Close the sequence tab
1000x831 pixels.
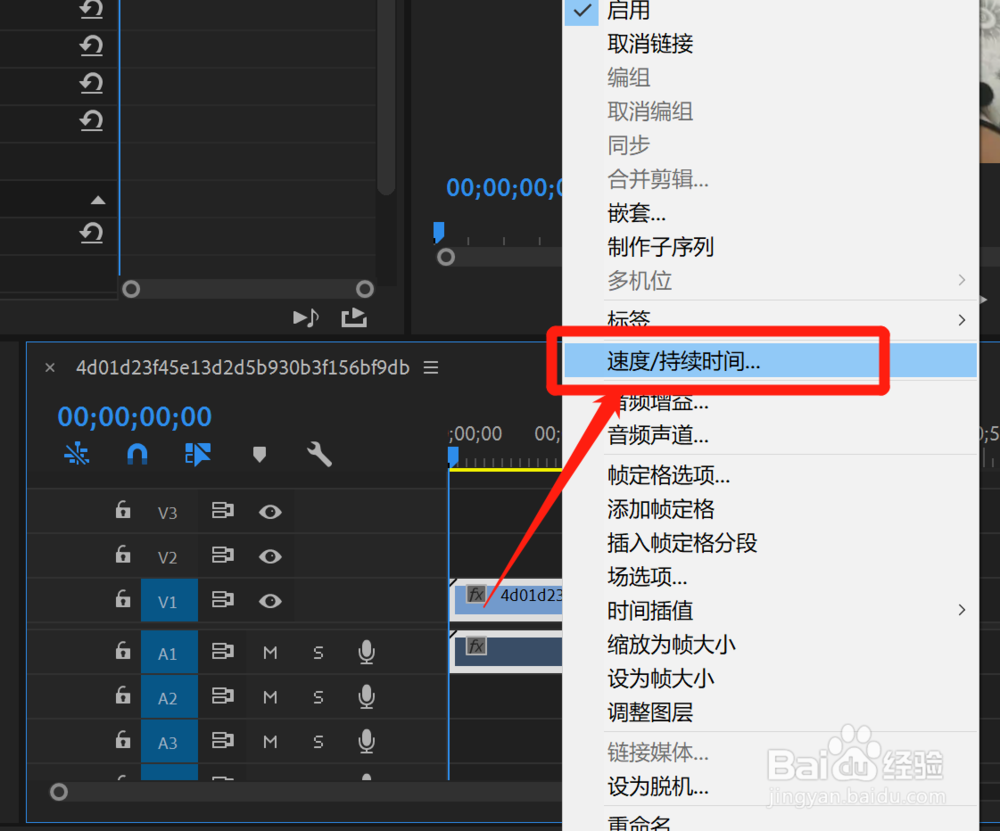click(50, 367)
